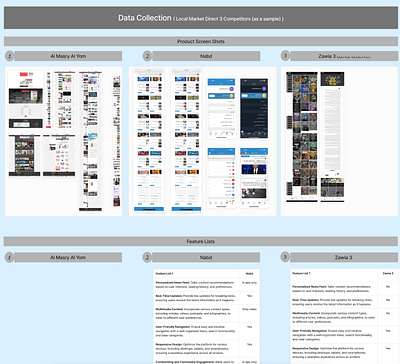Select the Zawia 3 column header in feature table
The image size is (400, 364).
click(388, 273)
